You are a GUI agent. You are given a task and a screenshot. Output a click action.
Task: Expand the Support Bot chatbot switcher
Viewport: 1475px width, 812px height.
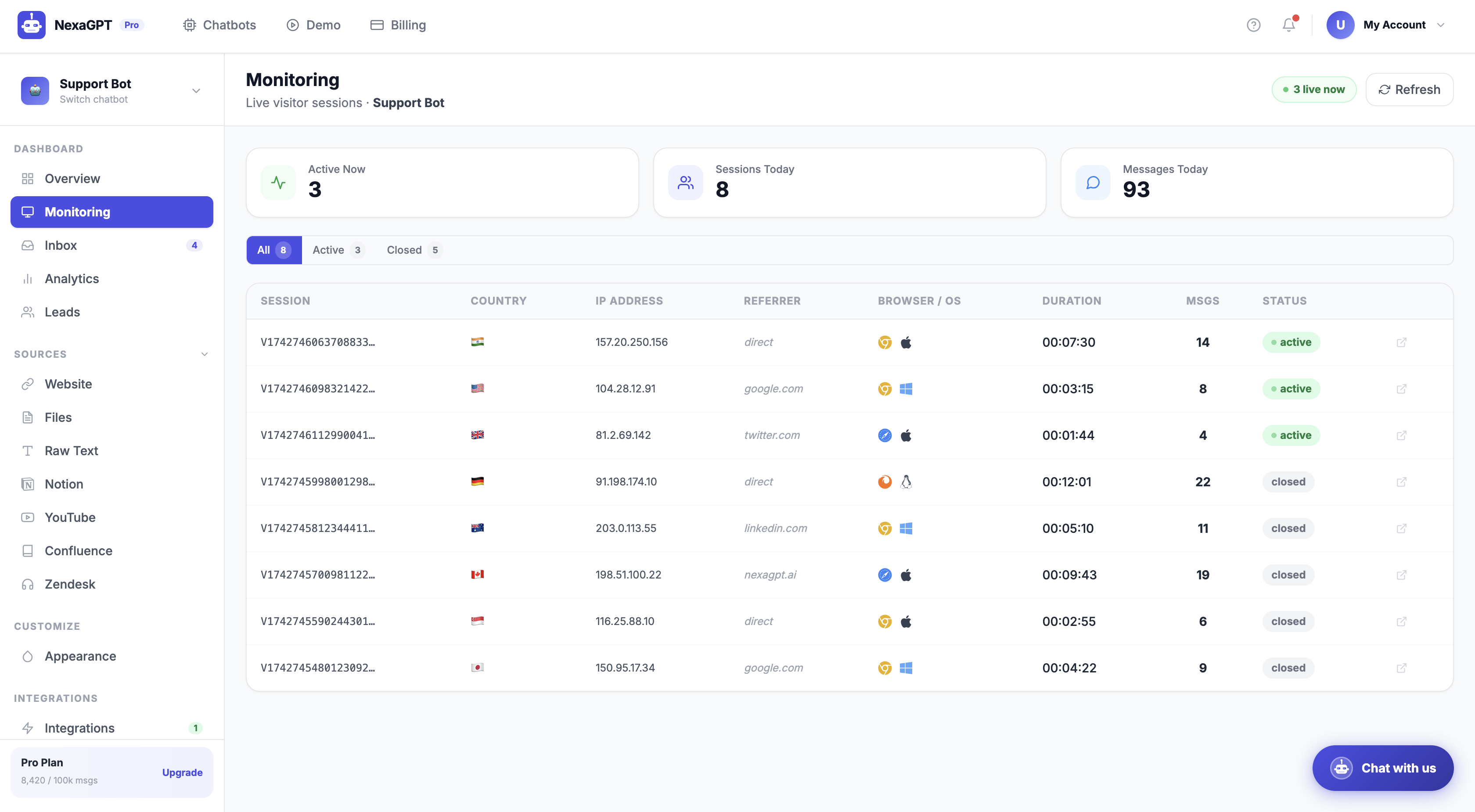coord(196,90)
